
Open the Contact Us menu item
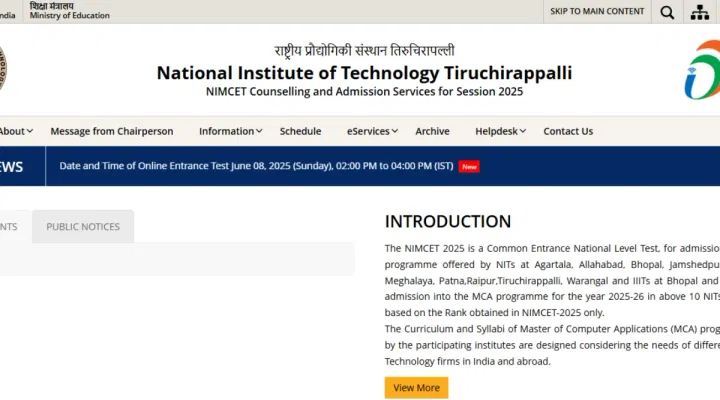click(568, 131)
